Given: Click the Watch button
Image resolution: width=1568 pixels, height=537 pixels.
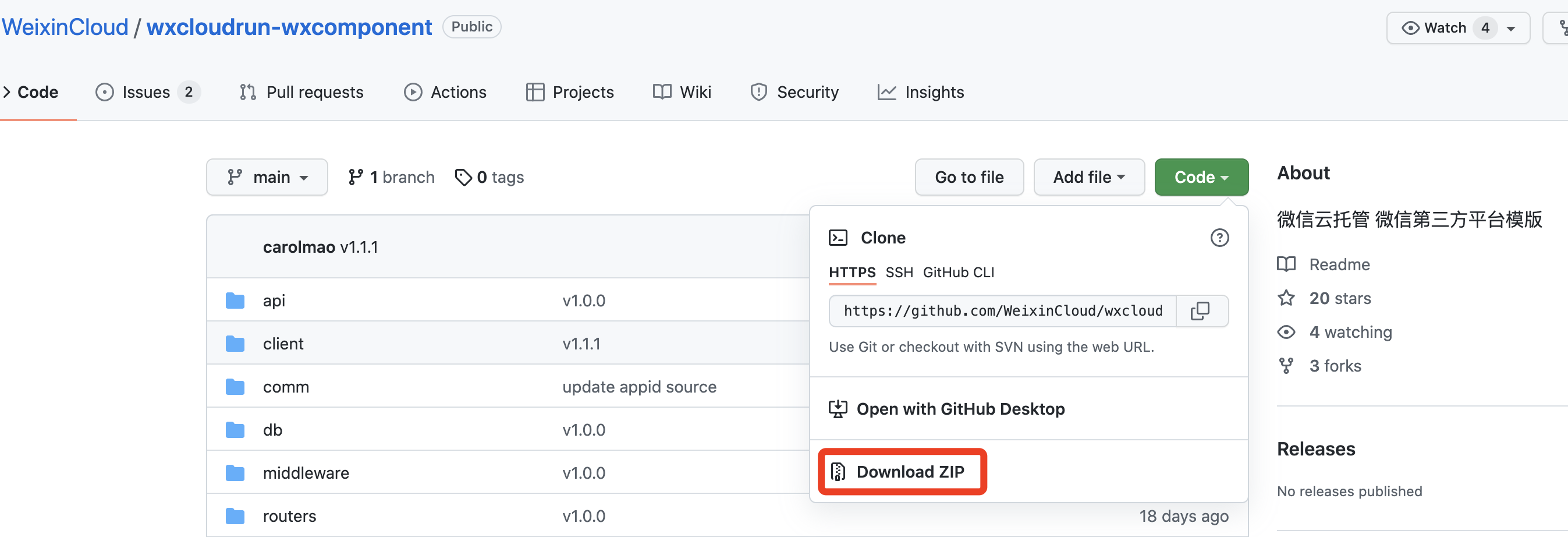Looking at the screenshot, I should coord(1458,28).
